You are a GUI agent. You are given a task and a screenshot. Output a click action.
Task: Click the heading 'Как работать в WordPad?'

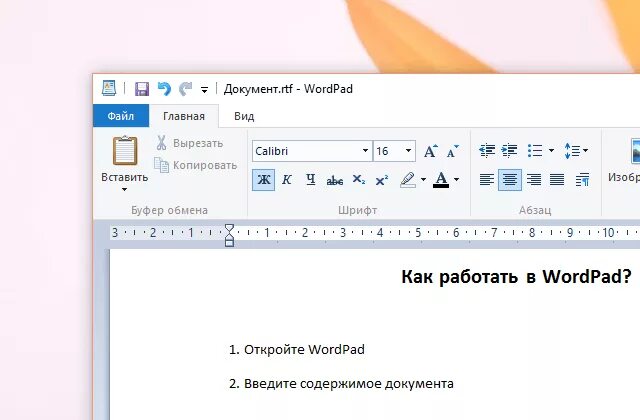(516, 278)
